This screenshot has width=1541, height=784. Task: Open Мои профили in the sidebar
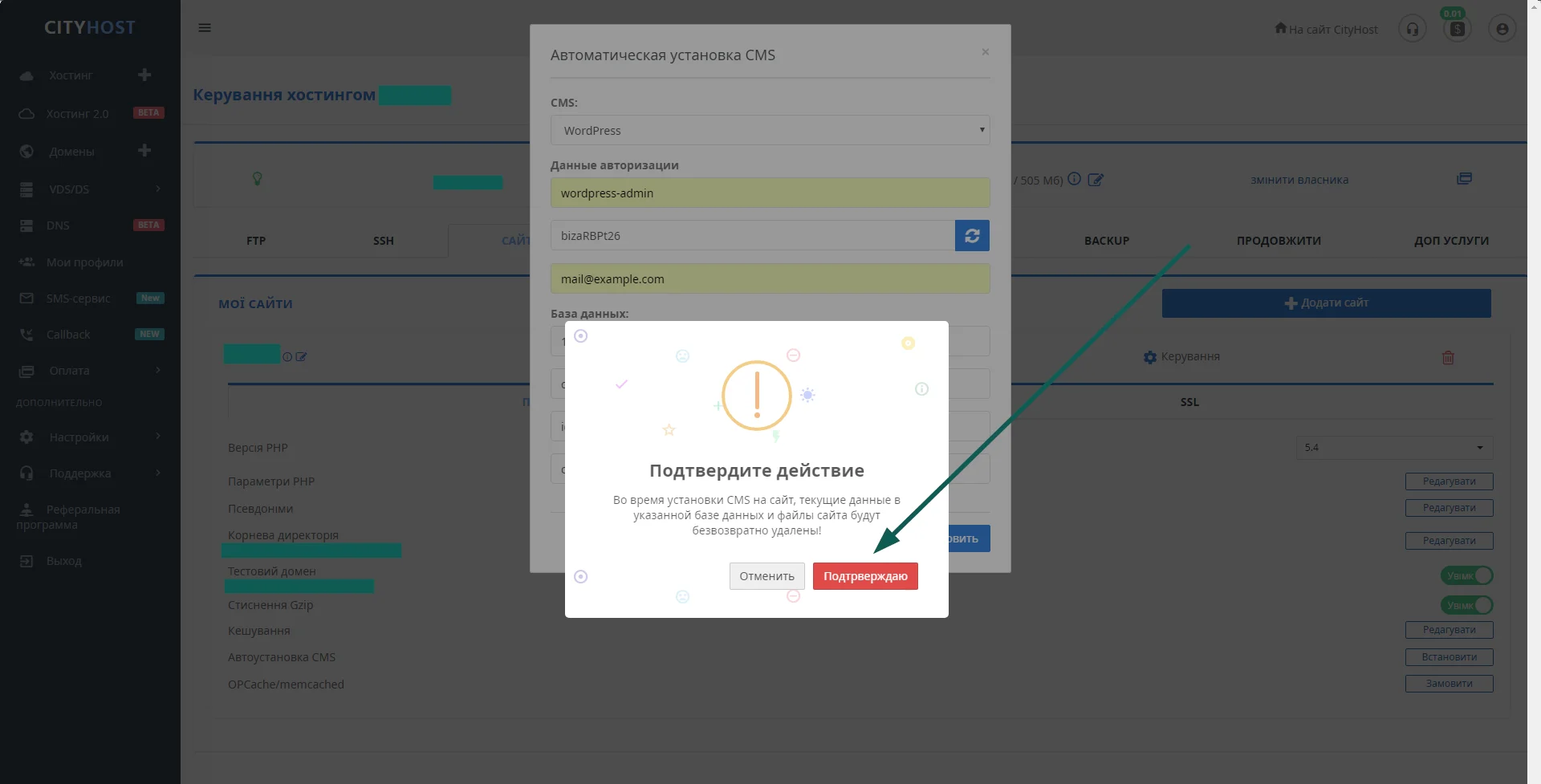click(84, 262)
